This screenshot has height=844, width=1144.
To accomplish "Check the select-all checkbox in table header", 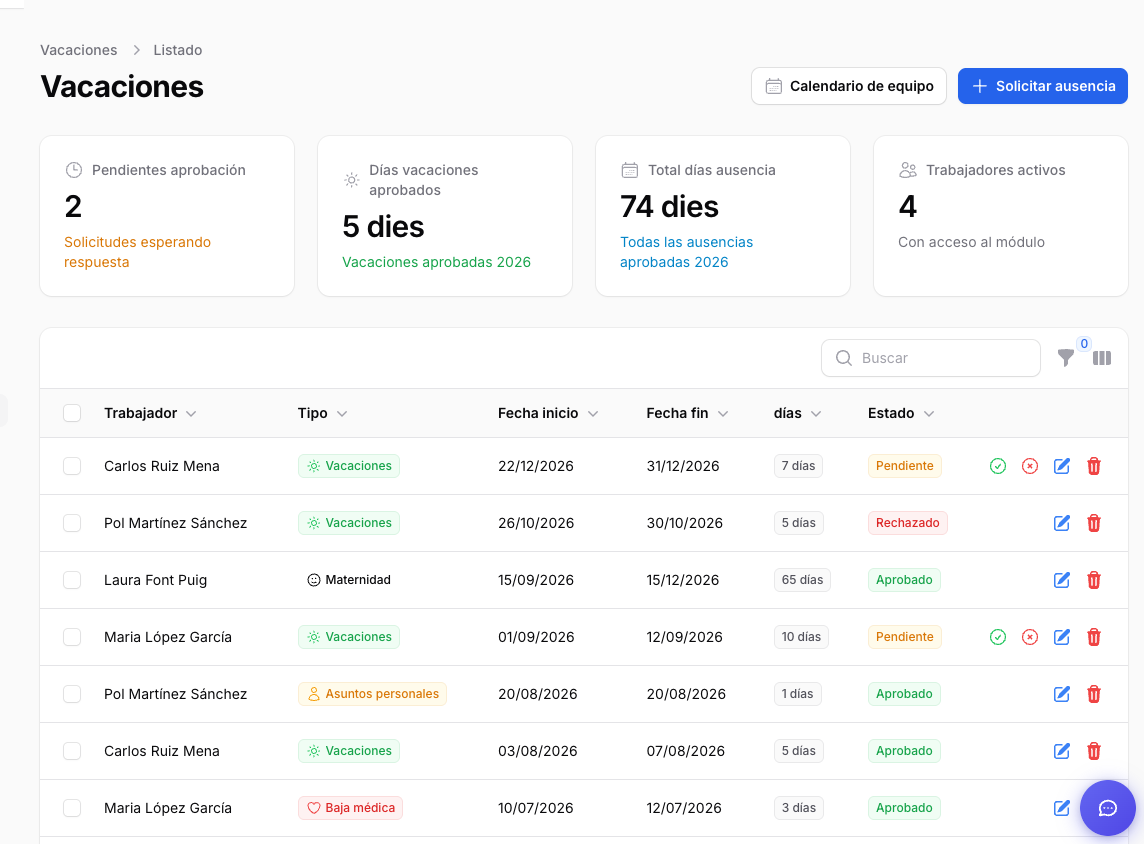I will pos(72,413).
